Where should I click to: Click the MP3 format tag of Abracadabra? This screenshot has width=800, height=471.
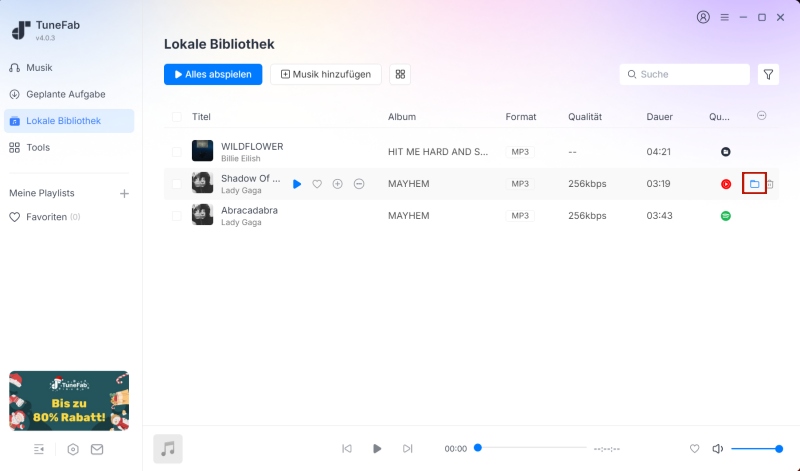tap(520, 215)
